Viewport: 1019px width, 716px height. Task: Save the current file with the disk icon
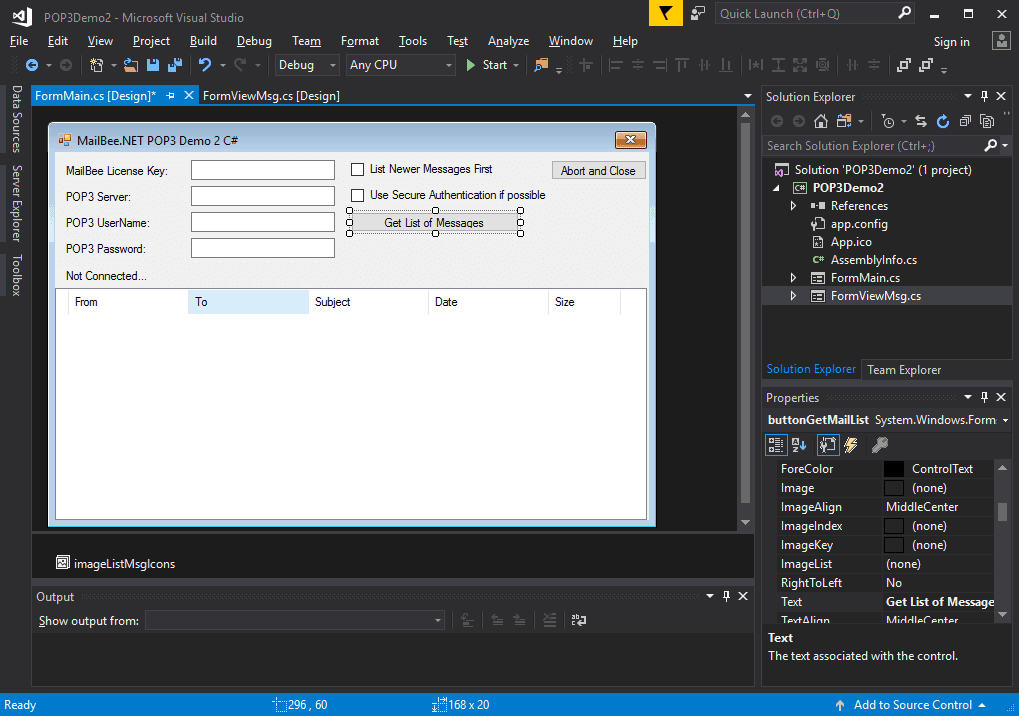coord(153,65)
